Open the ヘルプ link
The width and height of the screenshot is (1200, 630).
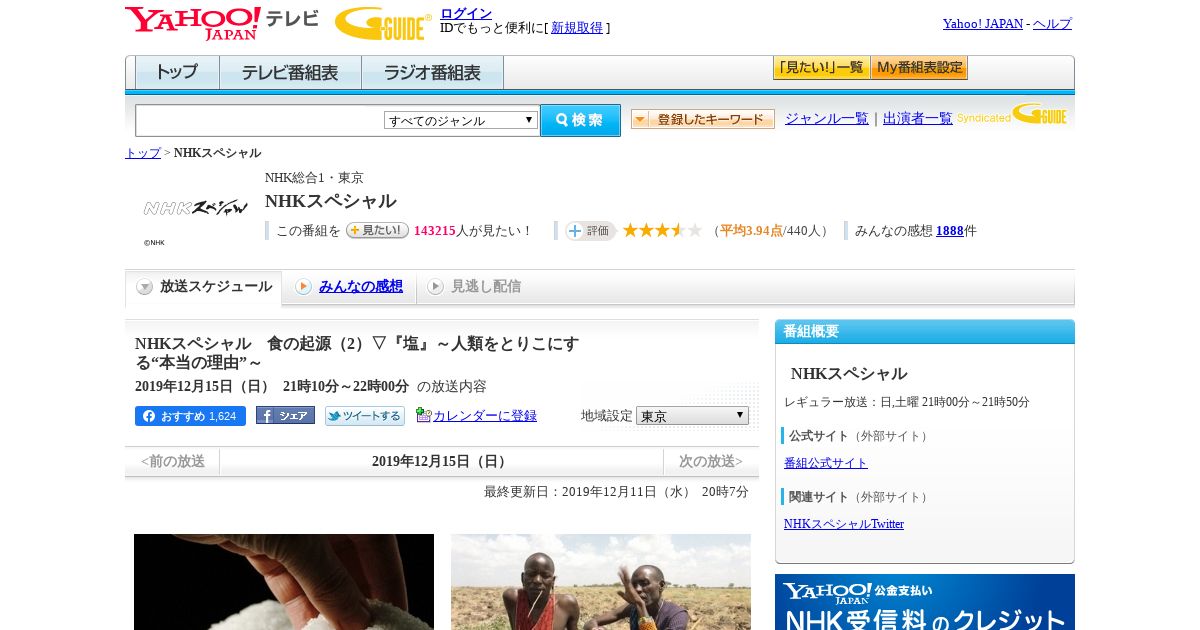(x=1052, y=24)
